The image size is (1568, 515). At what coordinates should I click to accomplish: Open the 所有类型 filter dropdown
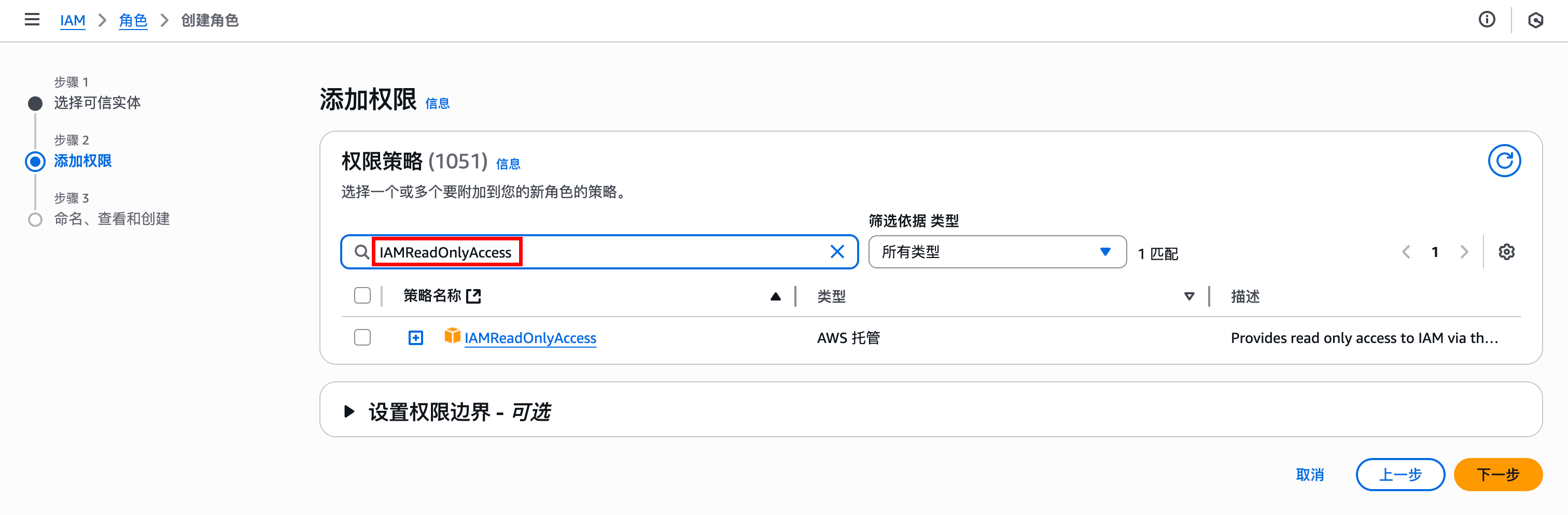[997, 252]
